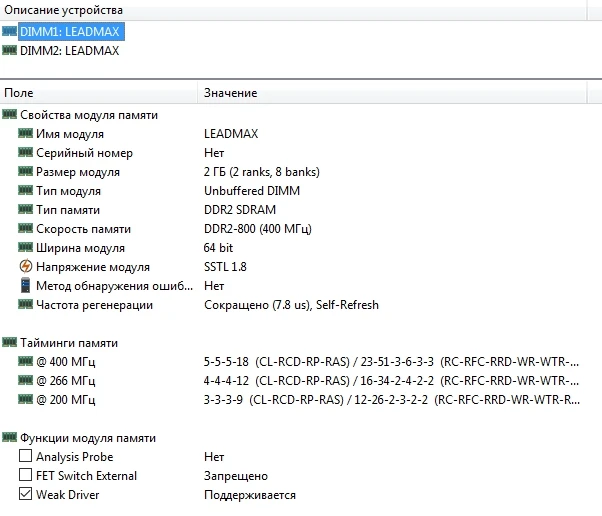
Task: Toggle the Weak Driver checkbox
Action: [x=25, y=494]
